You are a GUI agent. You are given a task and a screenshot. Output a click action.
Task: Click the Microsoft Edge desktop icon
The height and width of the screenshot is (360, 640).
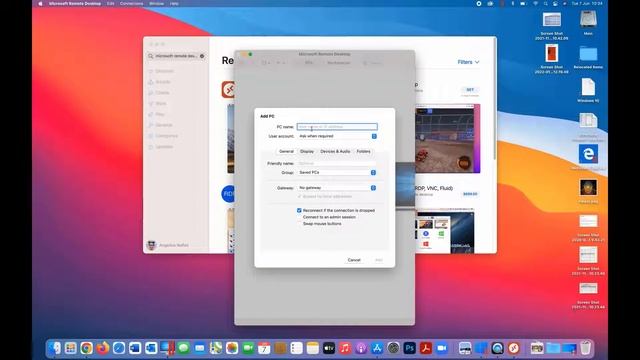coord(588,154)
